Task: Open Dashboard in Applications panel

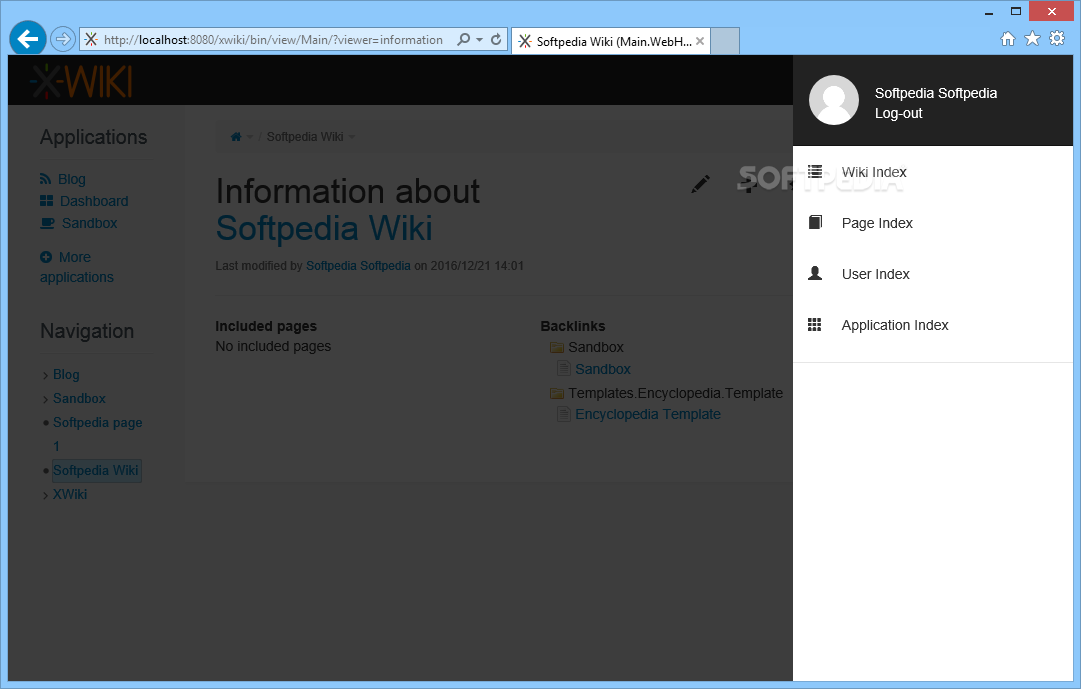Action: [94, 201]
